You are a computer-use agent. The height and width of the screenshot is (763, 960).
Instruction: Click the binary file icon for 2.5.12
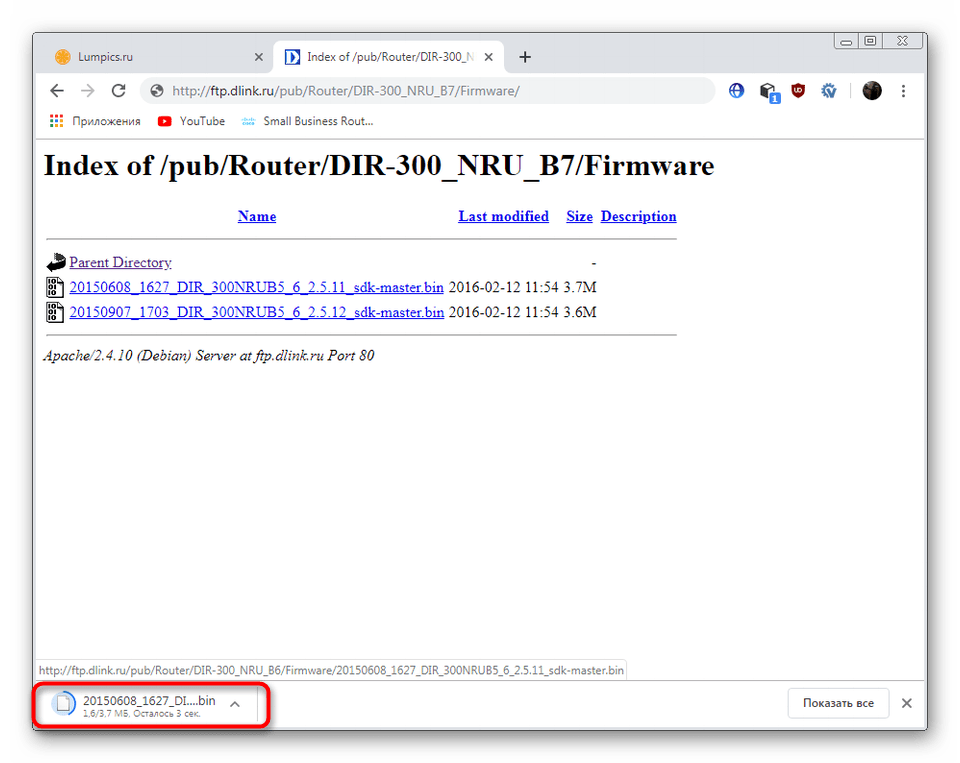pyautogui.click(x=55, y=312)
